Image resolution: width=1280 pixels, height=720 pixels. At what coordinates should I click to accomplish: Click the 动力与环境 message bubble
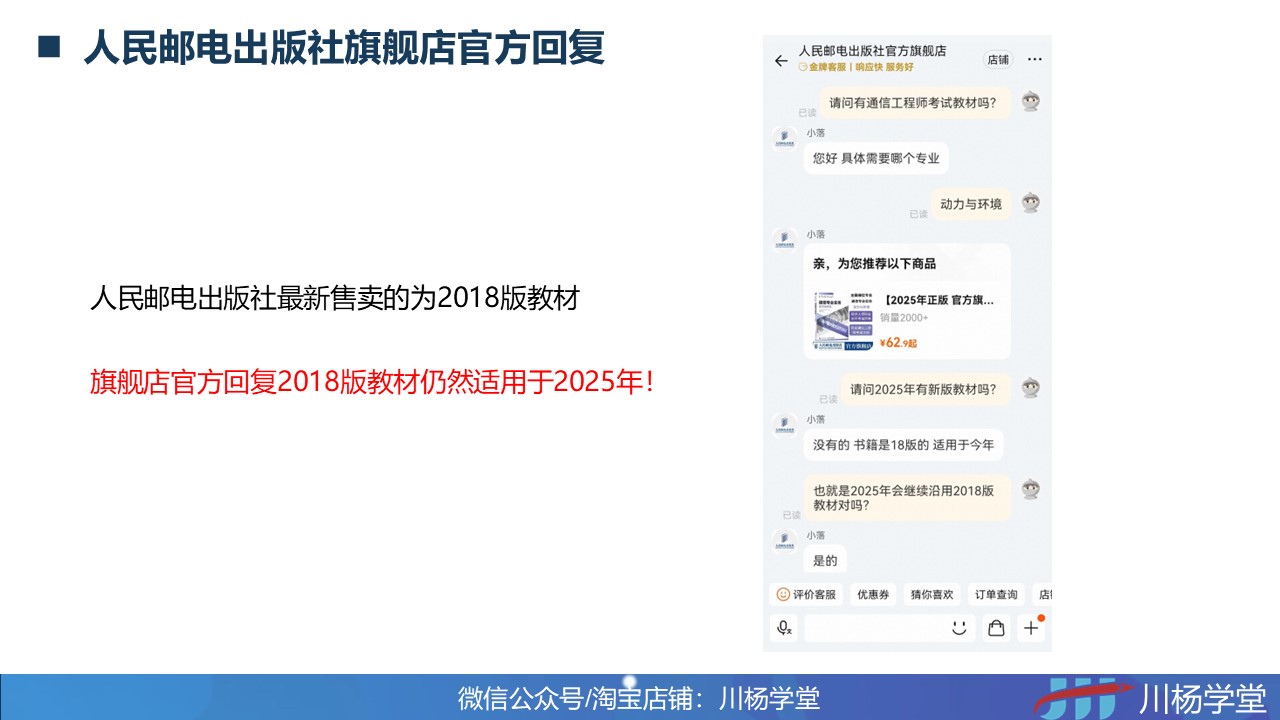click(971, 204)
